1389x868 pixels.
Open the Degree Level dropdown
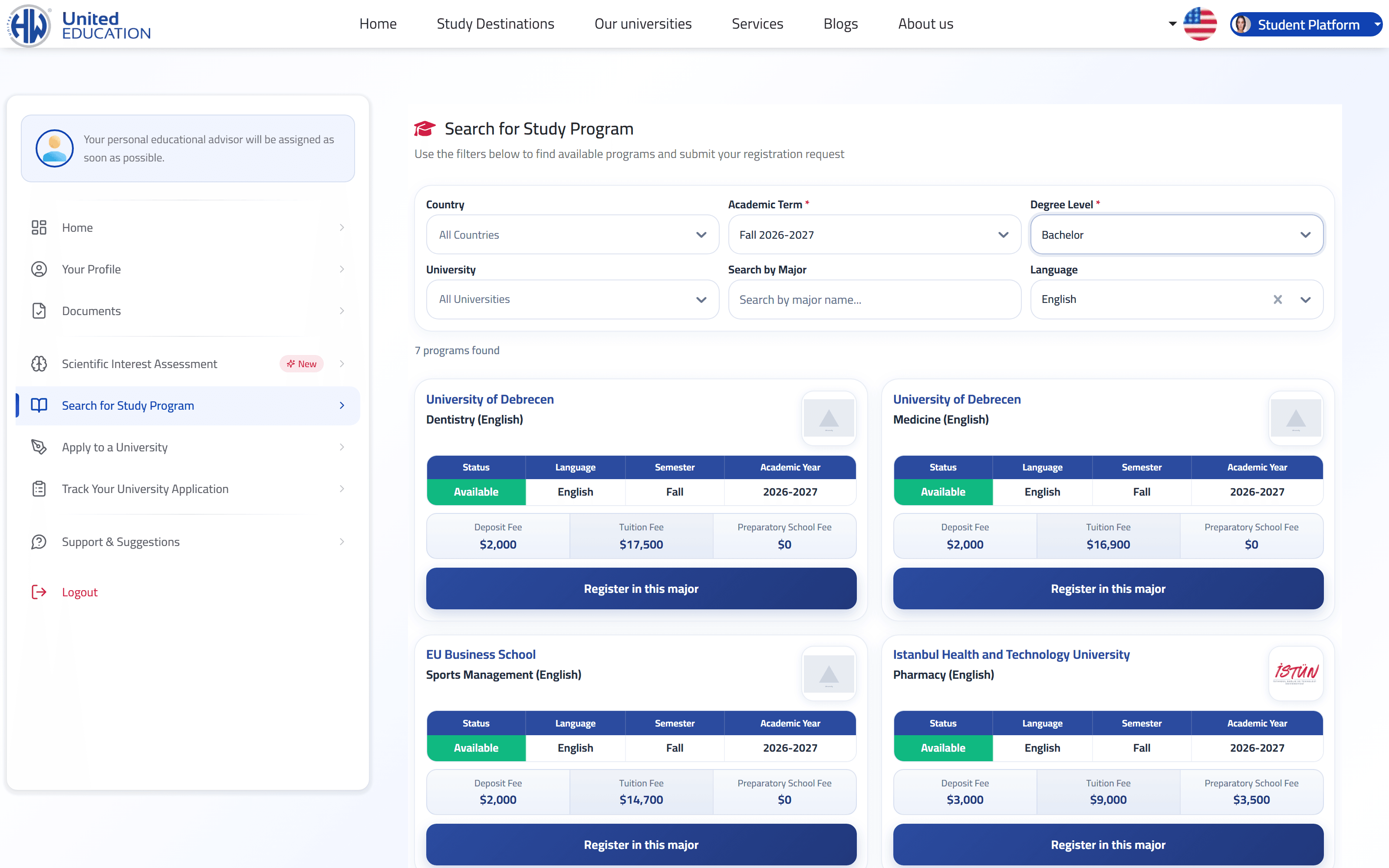[x=1177, y=234]
